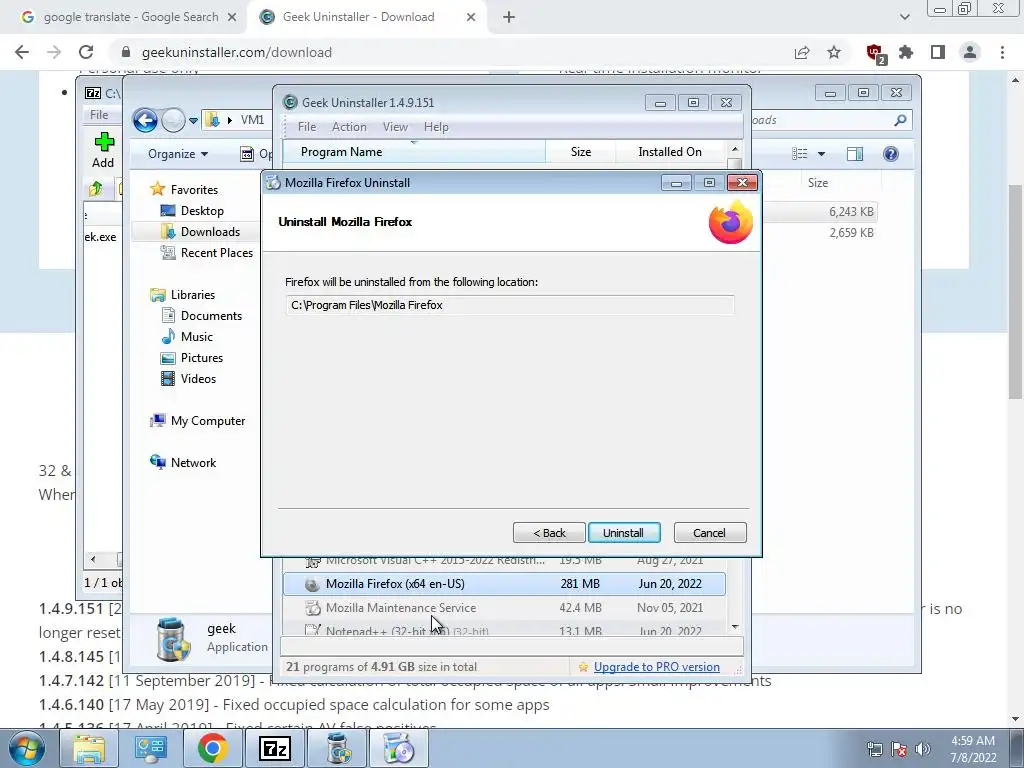Open Music library in Explorer
The height and width of the screenshot is (768, 1024).
point(196,337)
